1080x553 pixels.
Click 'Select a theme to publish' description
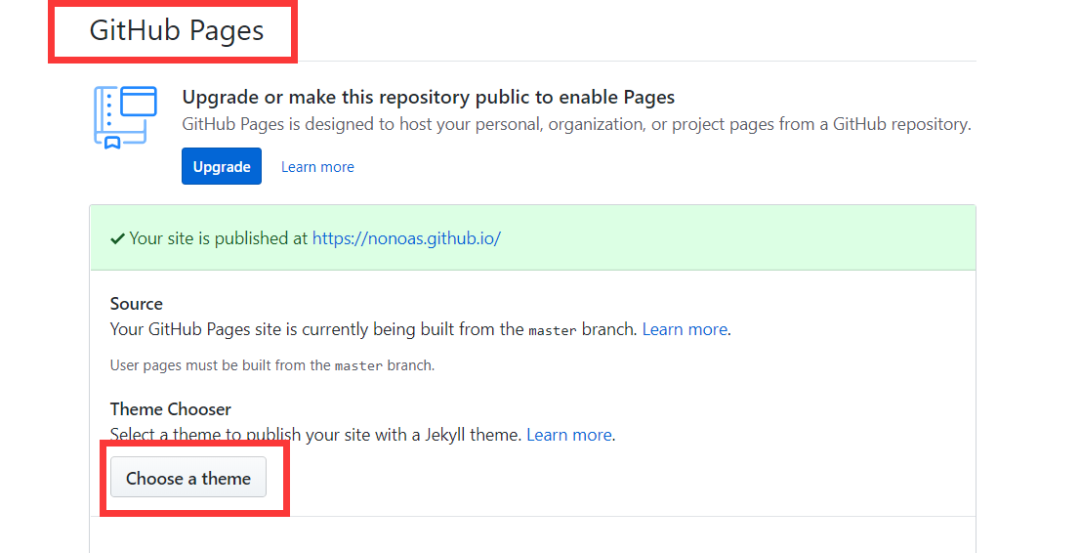[x=316, y=435]
